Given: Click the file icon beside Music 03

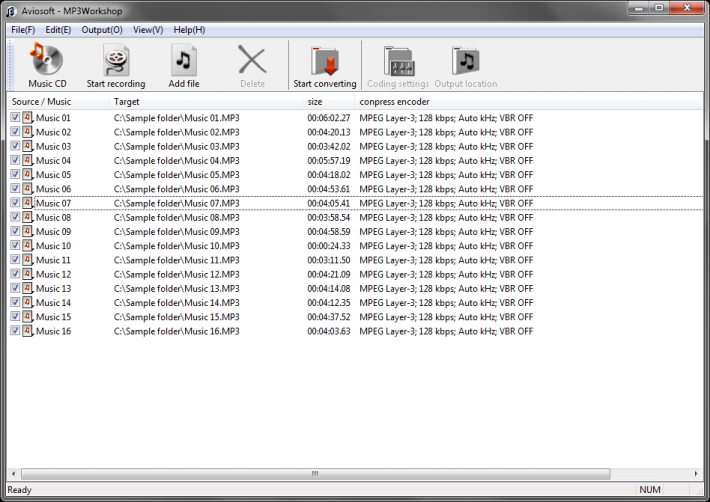Looking at the screenshot, I should (28, 146).
